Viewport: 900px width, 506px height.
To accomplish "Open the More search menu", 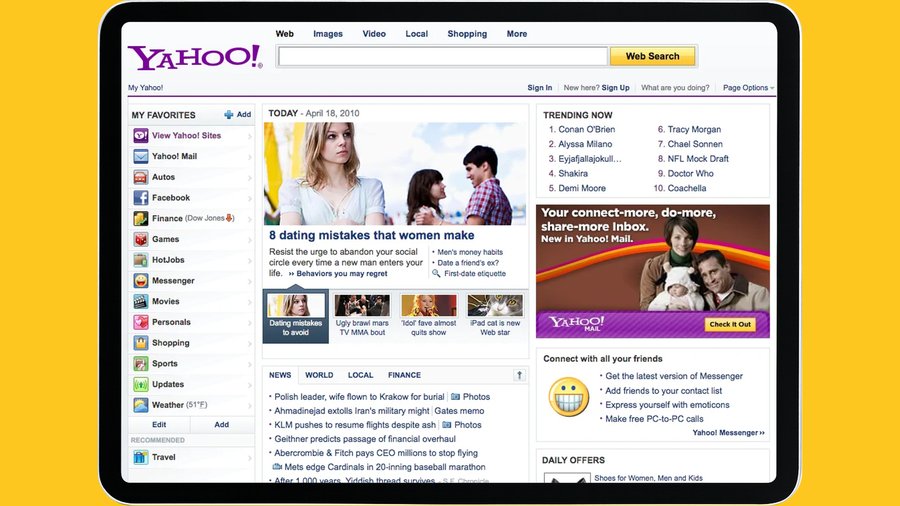I will [x=517, y=34].
